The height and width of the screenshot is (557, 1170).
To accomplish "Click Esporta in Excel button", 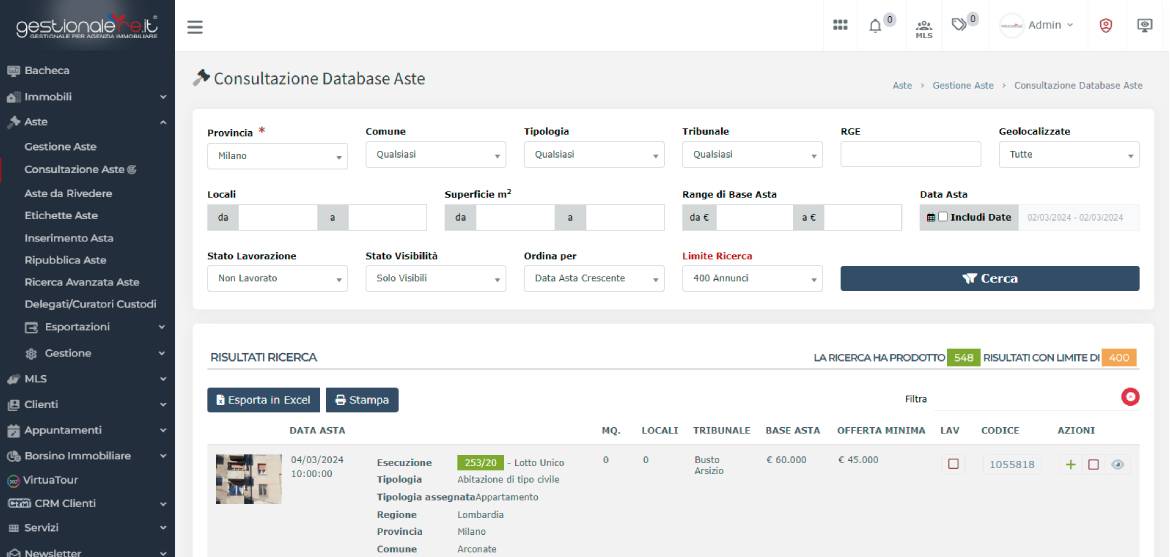I will pos(263,400).
